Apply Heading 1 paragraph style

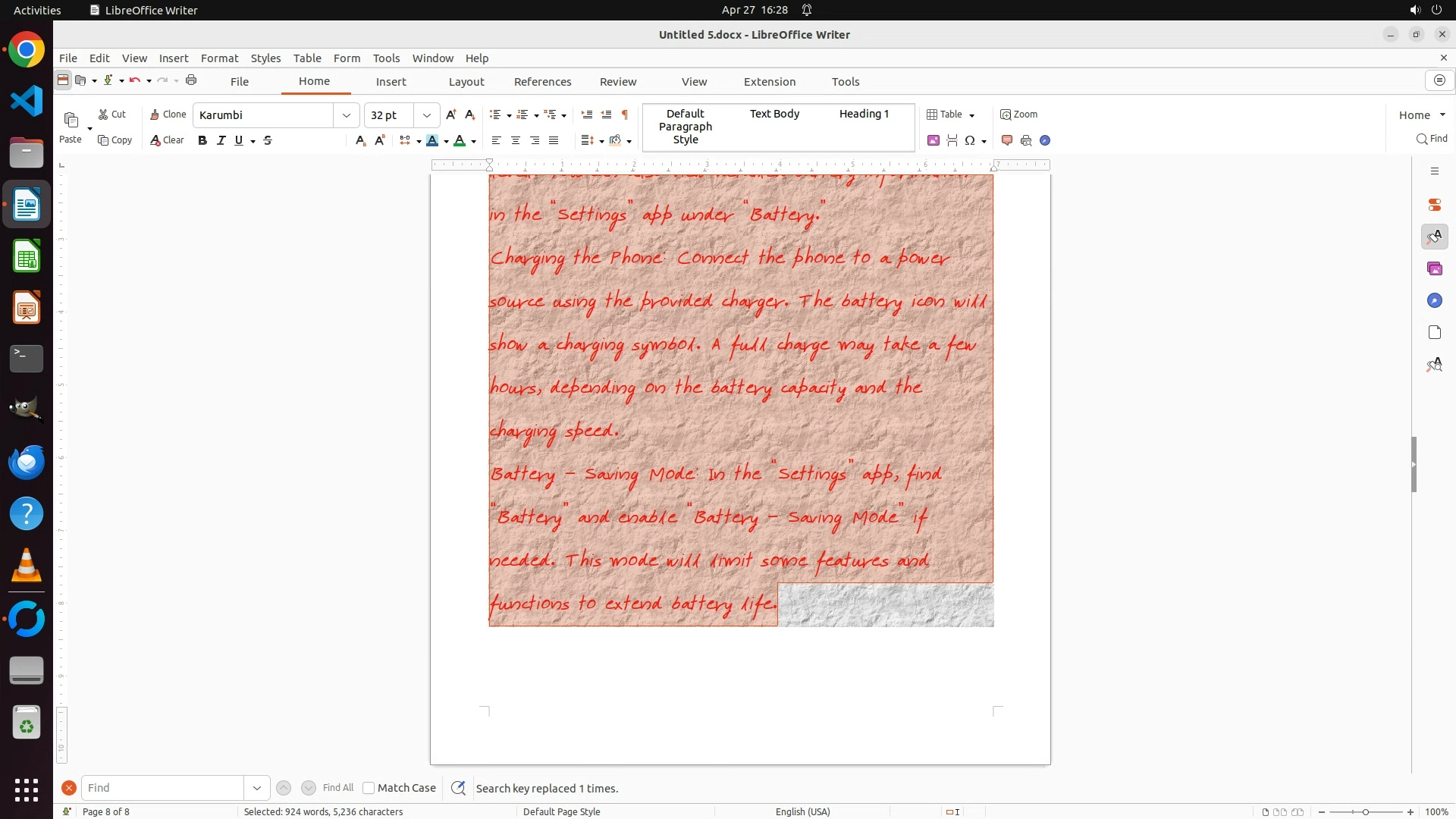(x=864, y=114)
